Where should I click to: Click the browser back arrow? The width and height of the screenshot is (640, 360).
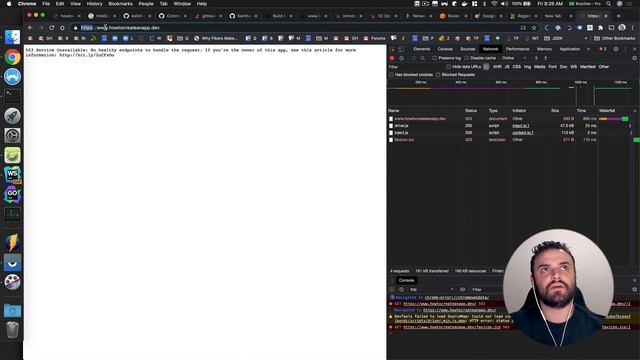(30, 28)
